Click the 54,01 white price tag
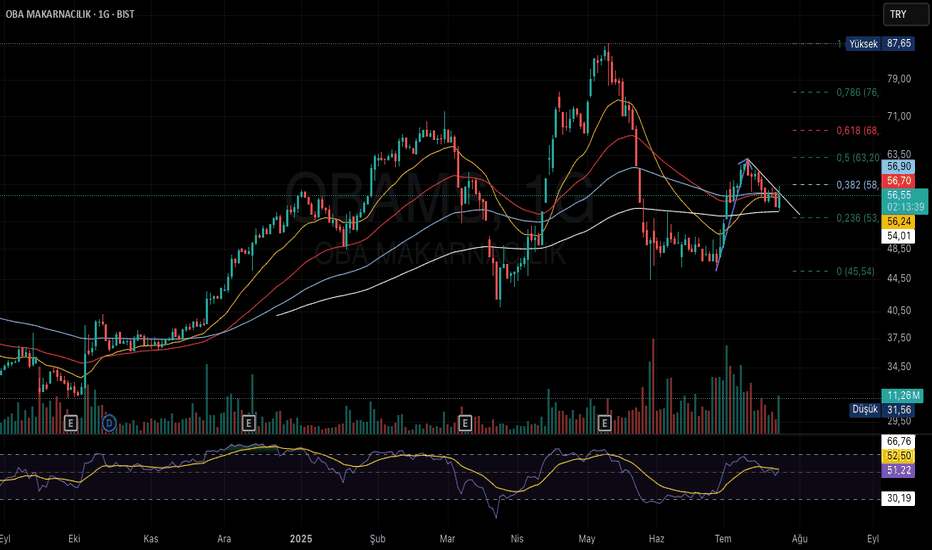Image resolution: width=932 pixels, height=550 pixels. pyautogui.click(x=899, y=236)
